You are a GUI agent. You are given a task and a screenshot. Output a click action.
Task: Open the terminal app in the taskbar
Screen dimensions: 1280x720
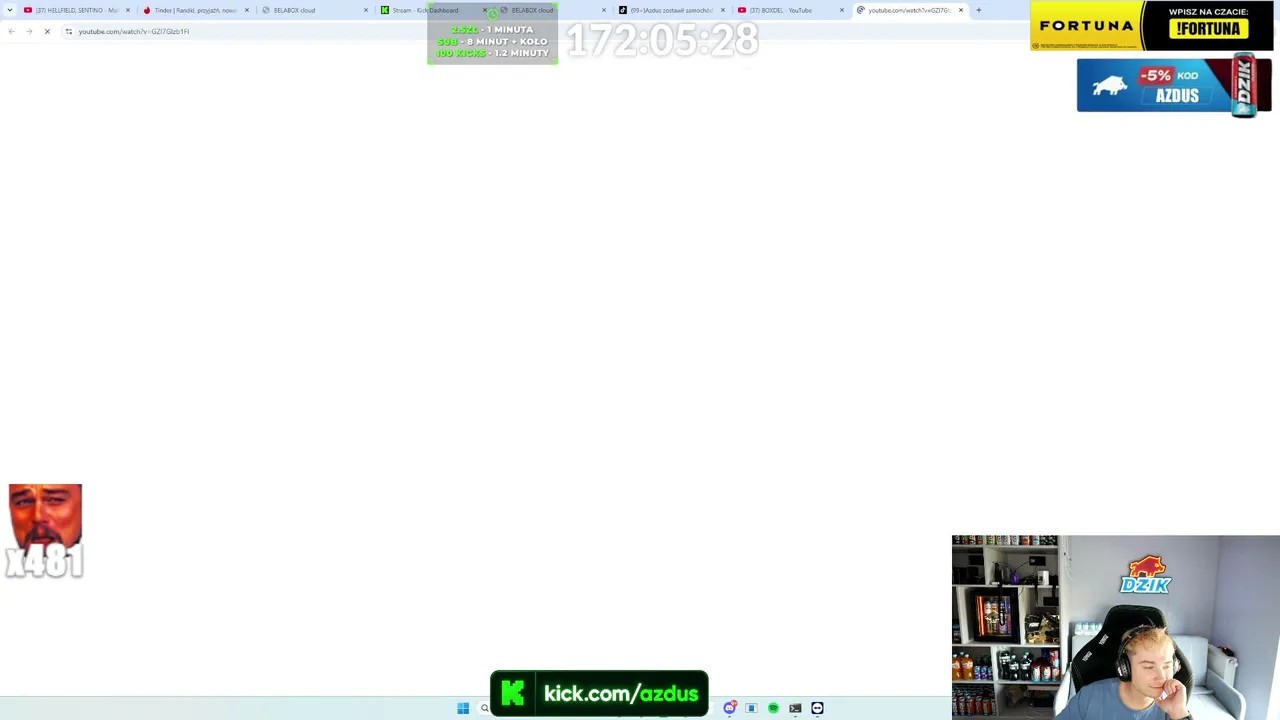tap(795, 708)
